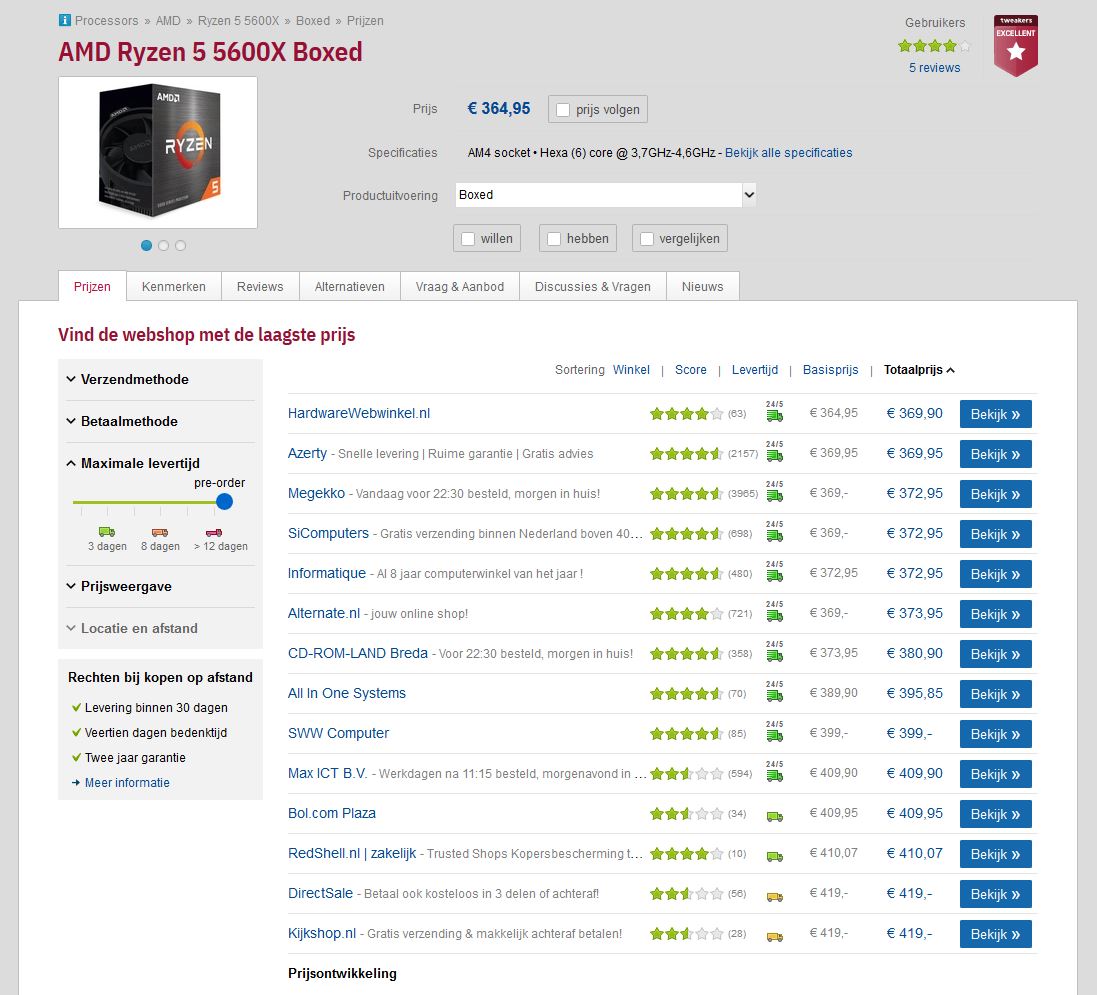Click Bekijk button for Kijkshop.nl
The height and width of the screenshot is (995, 1097).
pyautogui.click(x=996, y=934)
